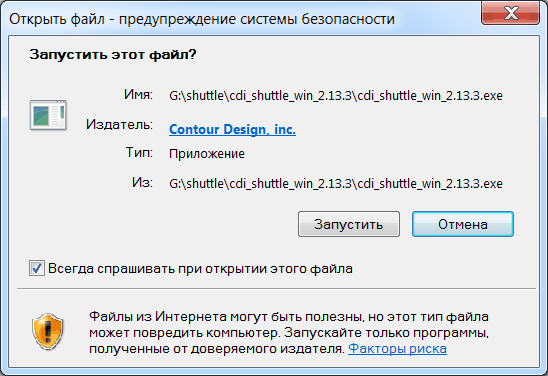Click the 'Тип:' label

point(139,153)
